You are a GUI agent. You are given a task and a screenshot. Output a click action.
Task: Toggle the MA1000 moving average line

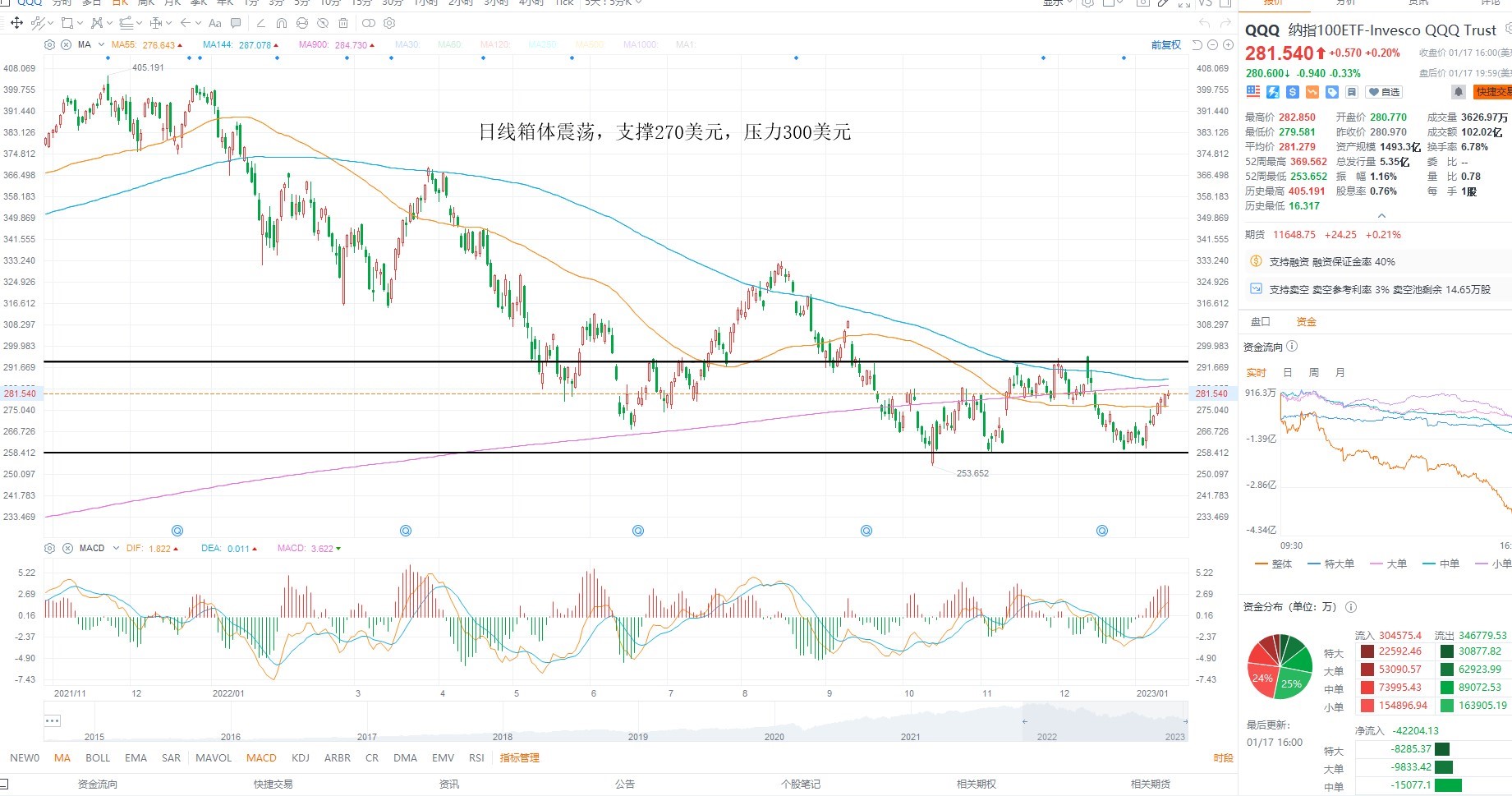[641, 44]
